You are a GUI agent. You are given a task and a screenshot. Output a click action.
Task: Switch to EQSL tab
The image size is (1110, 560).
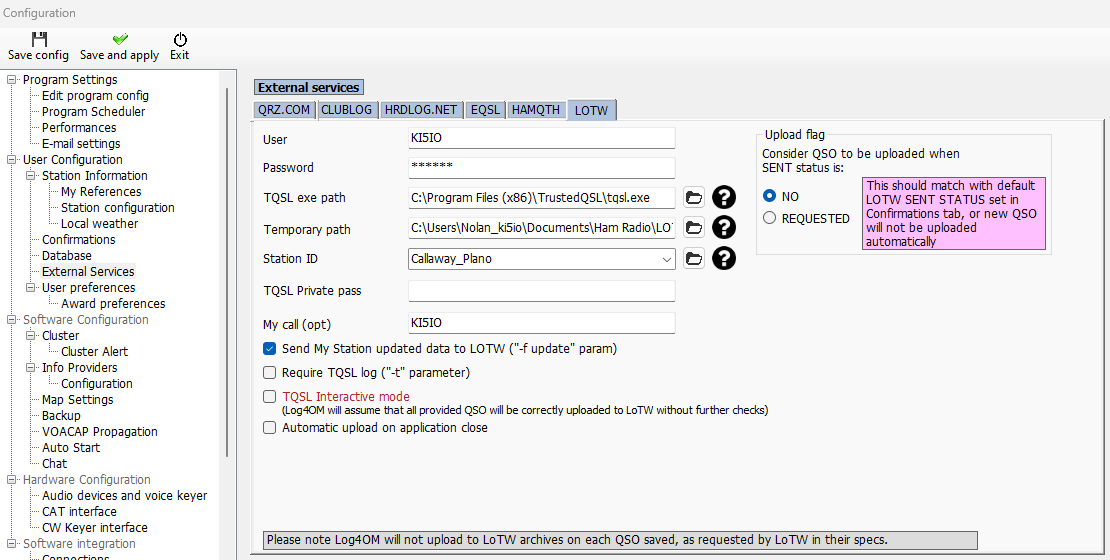click(x=485, y=110)
